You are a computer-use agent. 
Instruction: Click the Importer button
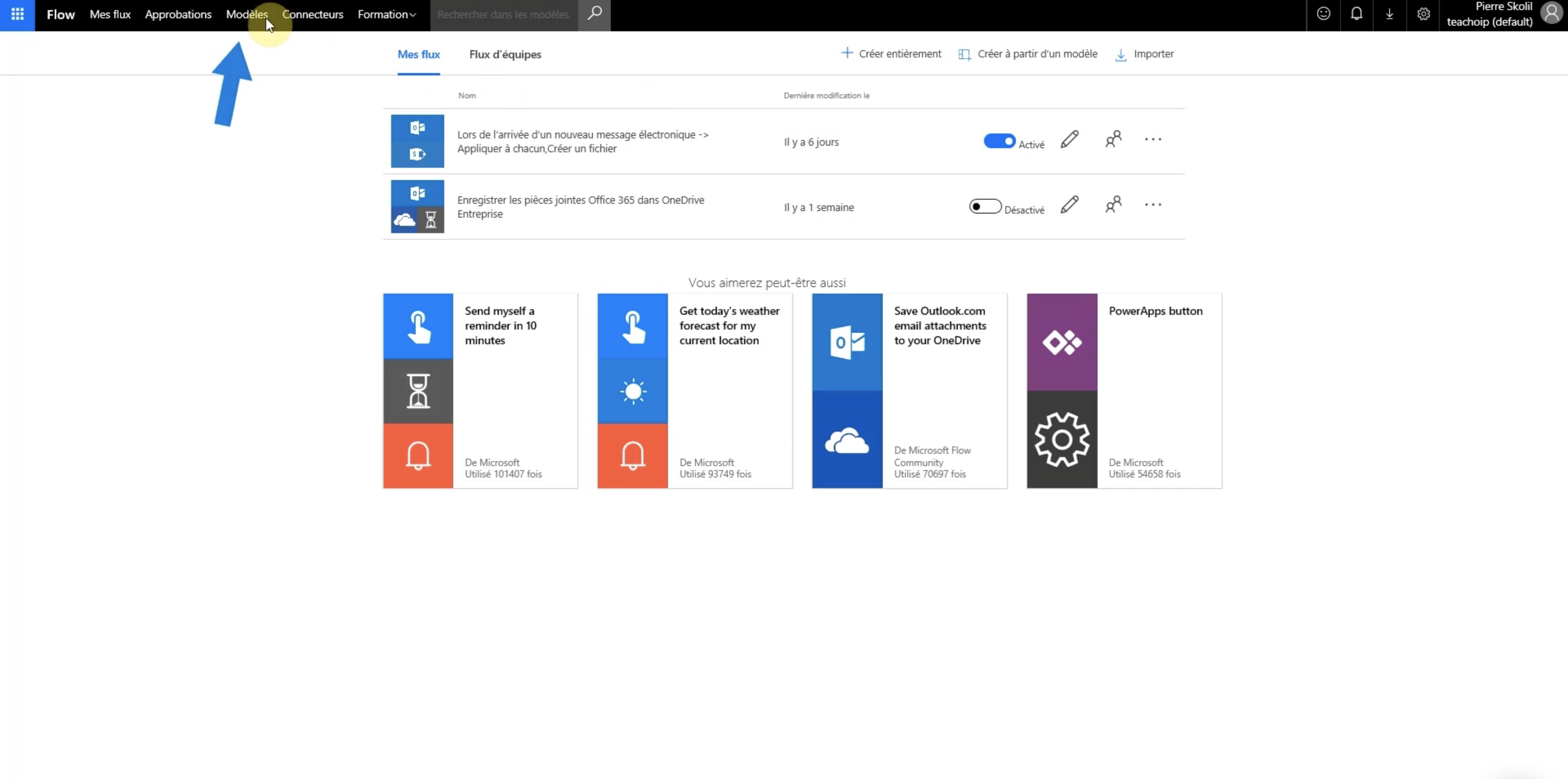tap(1144, 53)
